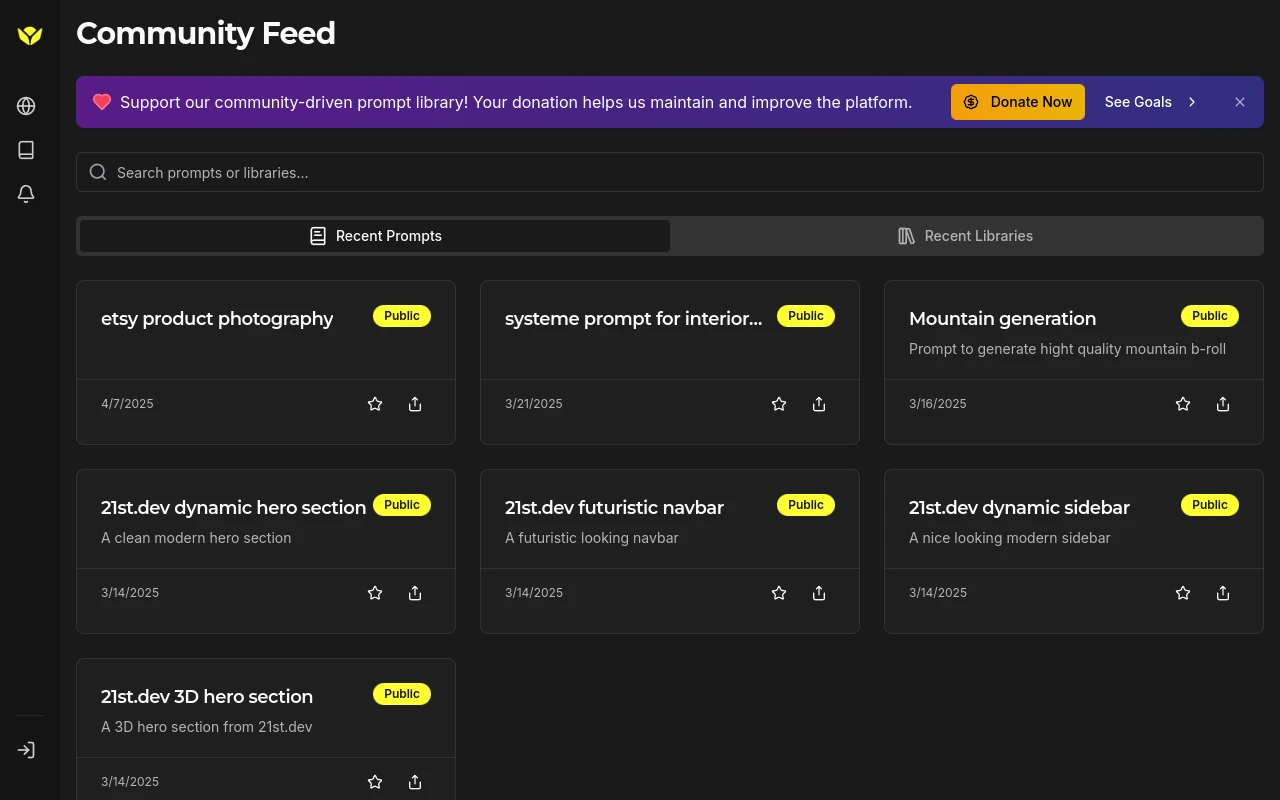This screenshot has height=800, width=1280.
Task: Click the login icon at sidebar bottom
Action: tap(26, 750)
